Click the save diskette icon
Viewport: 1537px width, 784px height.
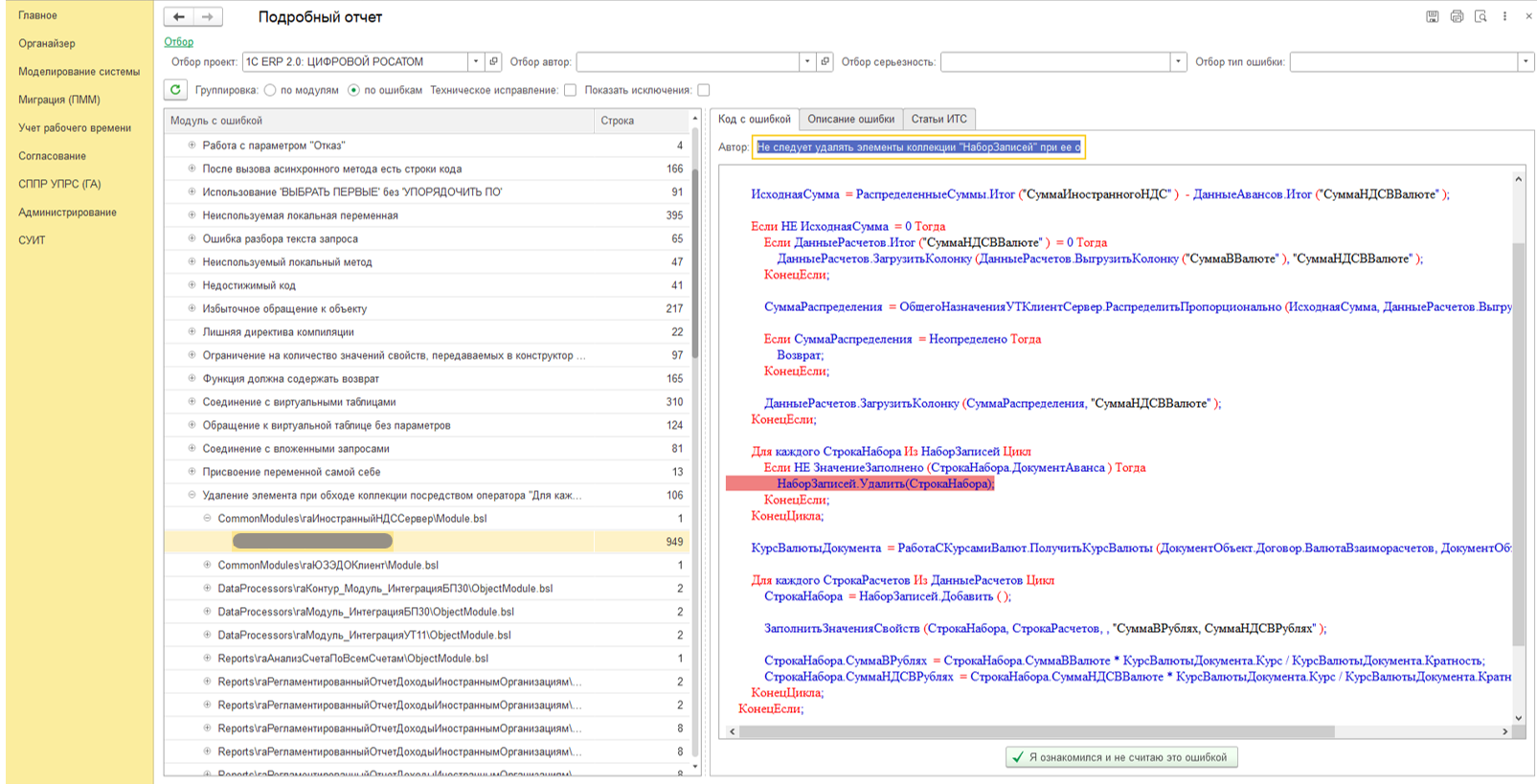(x=1433, y=16)
